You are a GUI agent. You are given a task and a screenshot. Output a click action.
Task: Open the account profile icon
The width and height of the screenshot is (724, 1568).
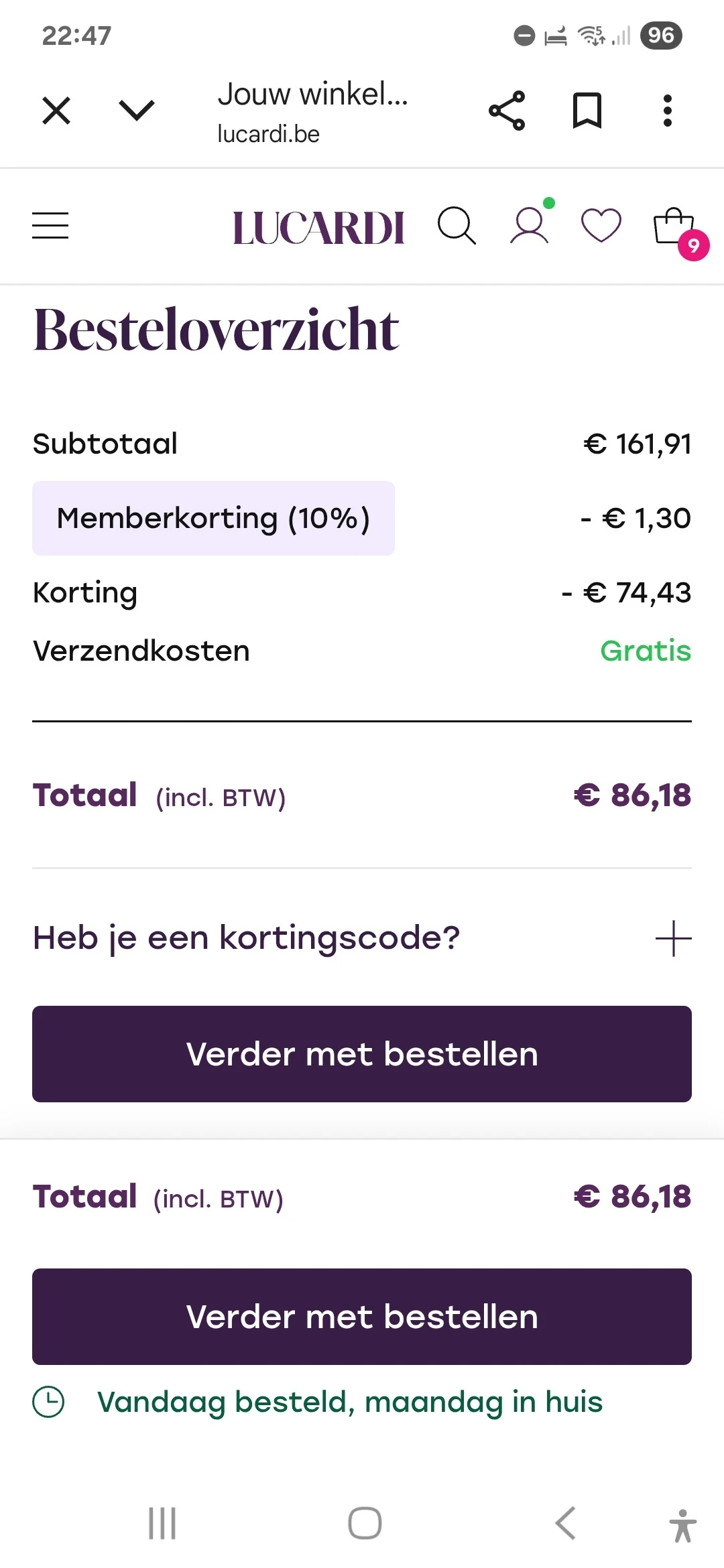(x=530, y=224)
